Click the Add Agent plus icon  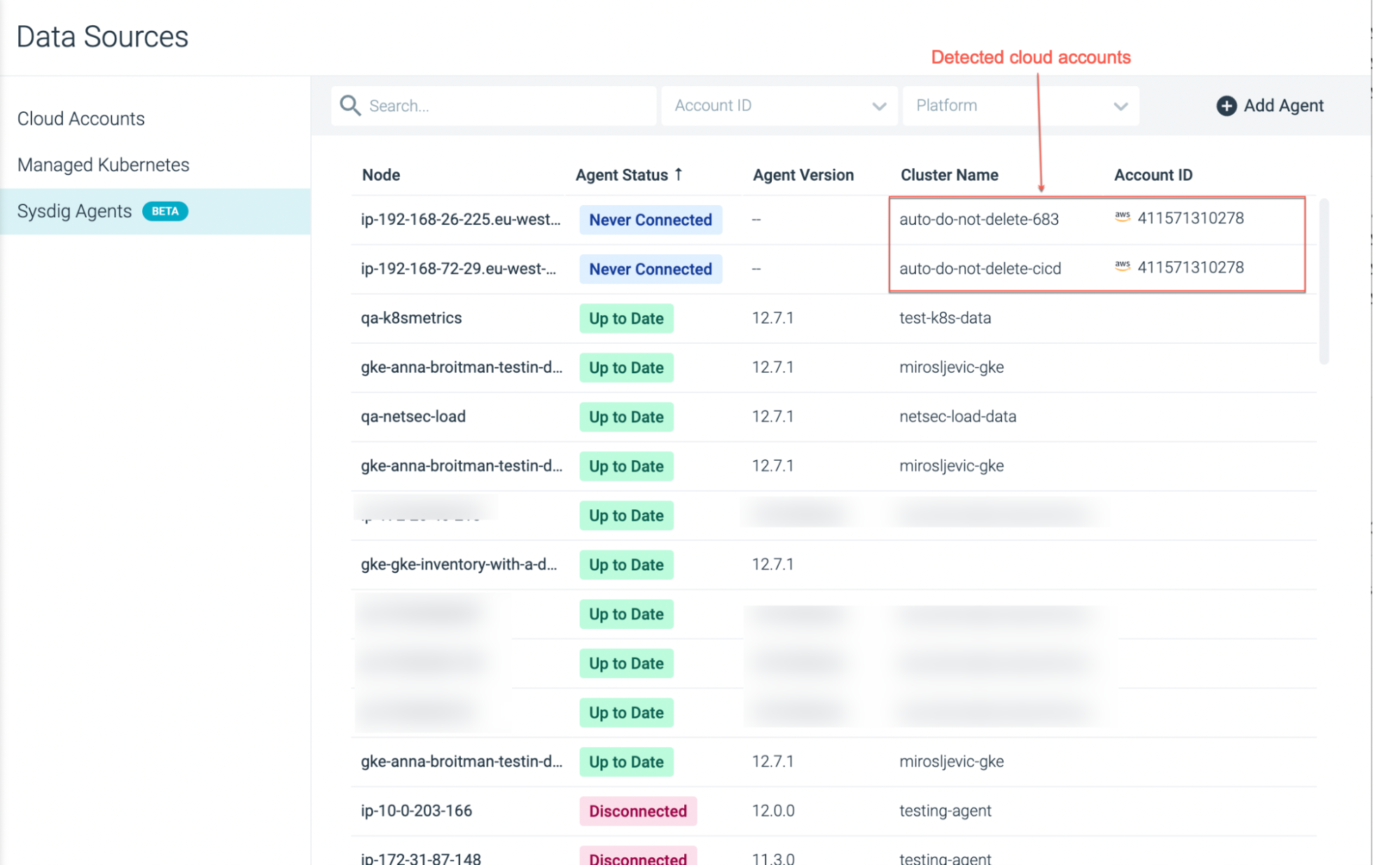pyautogui.click(x=1226, y=106)
